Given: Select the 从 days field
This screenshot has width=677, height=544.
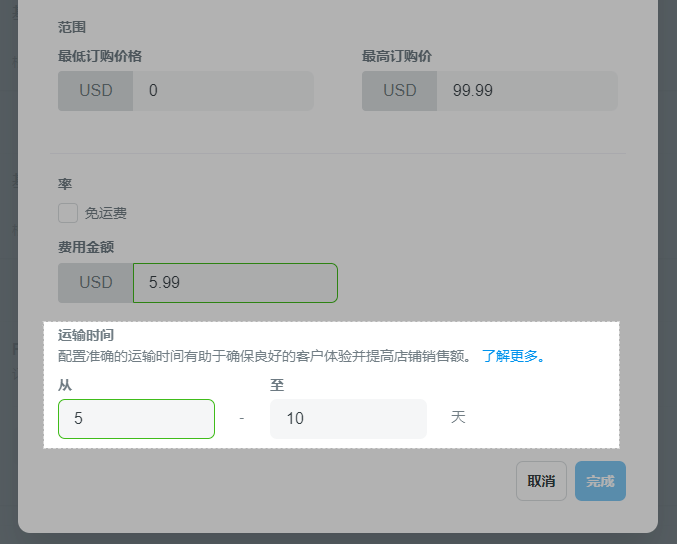Looking at the screenshot, I should coord(136,419).
